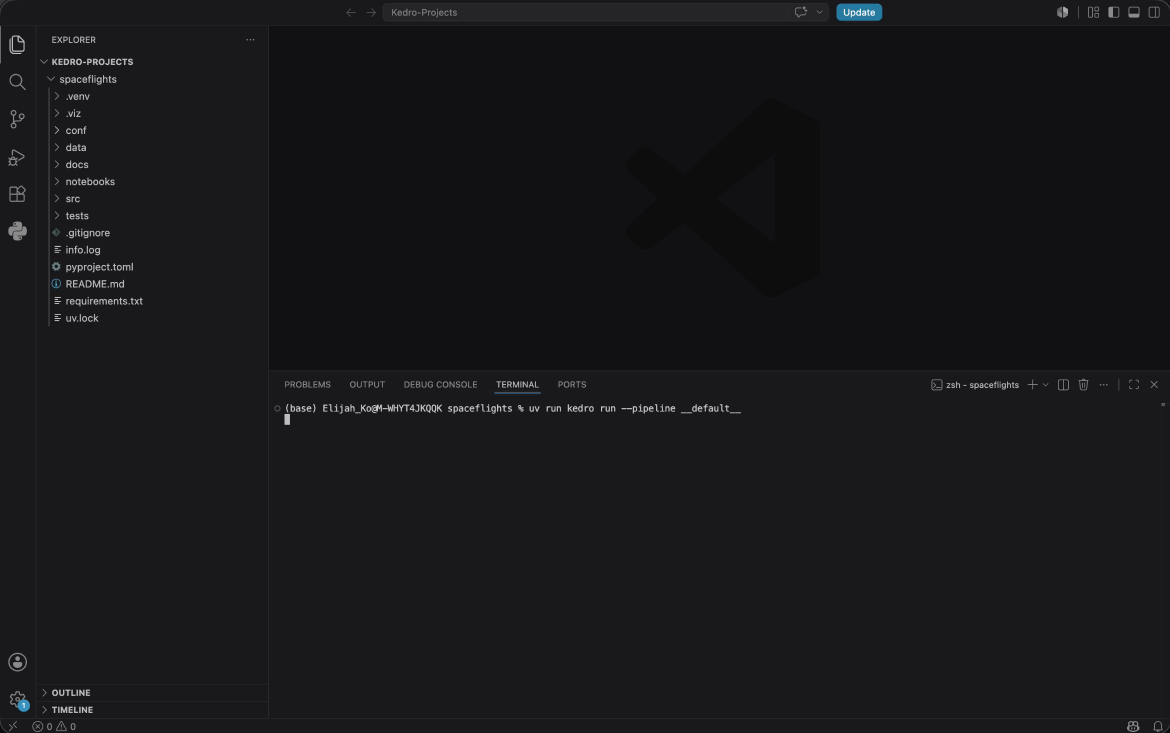Open remote window from status bar
Image resolution: width=1170 pixels, height=733 pixels.
13,726
